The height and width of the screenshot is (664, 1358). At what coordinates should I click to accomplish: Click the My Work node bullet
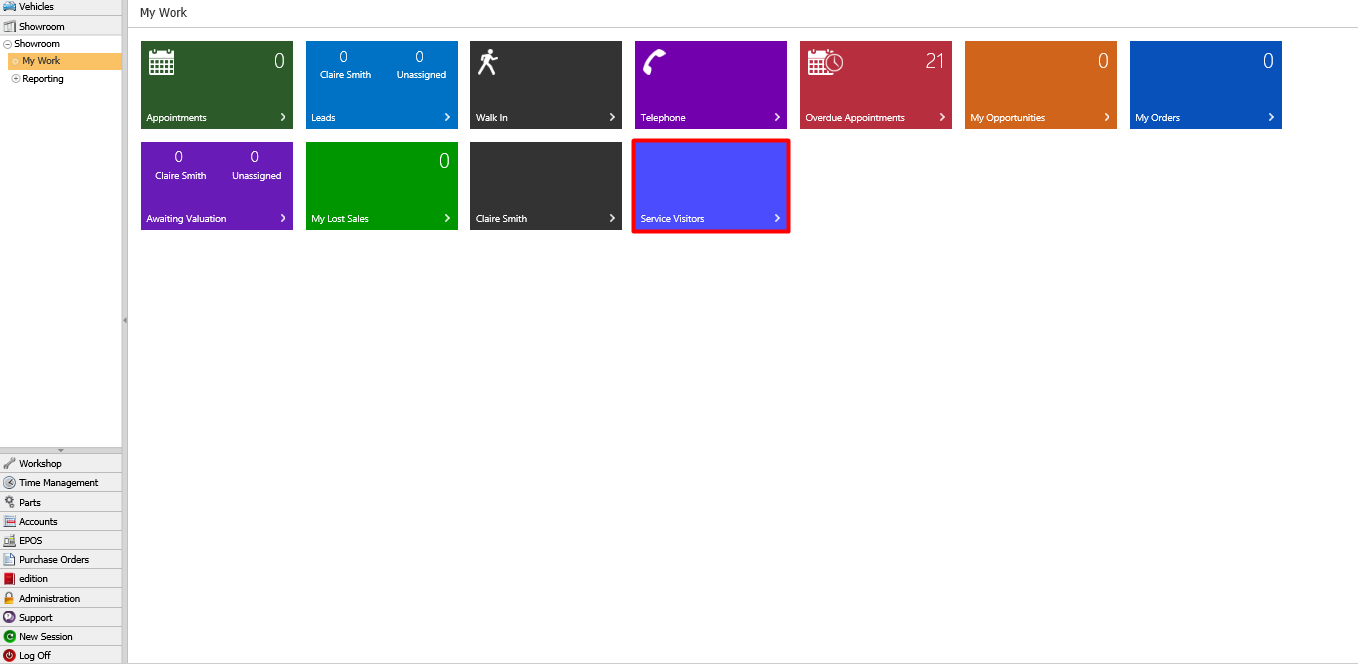(x=15, y=61)
